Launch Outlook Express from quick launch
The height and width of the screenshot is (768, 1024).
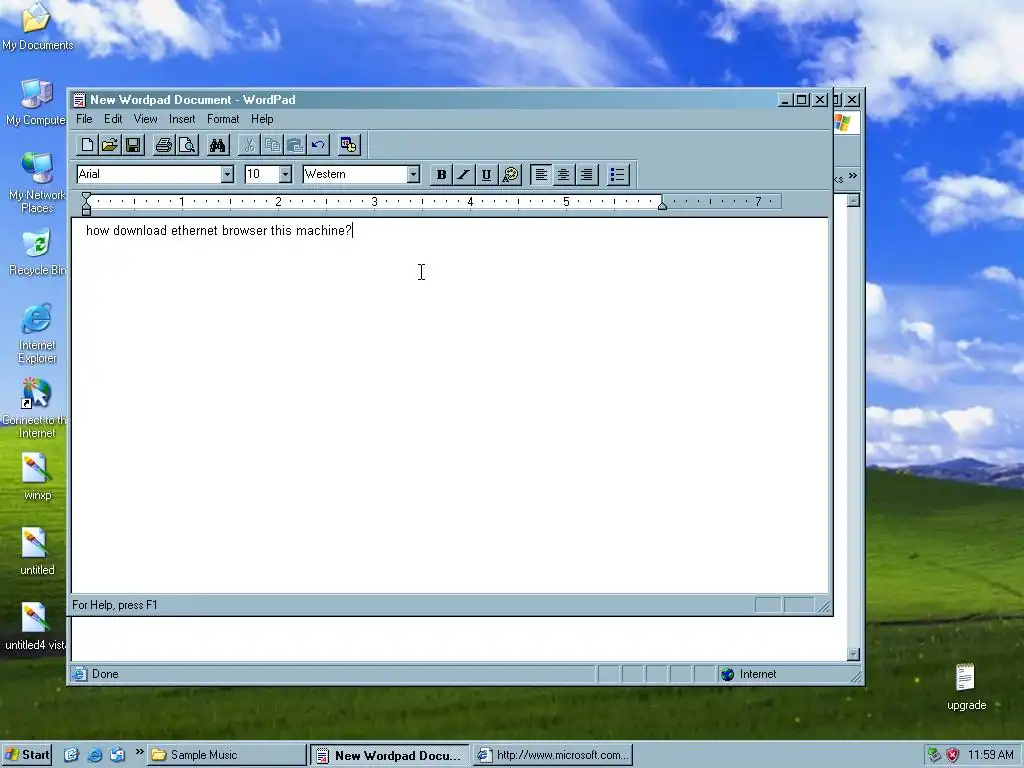tap(118, 755)
